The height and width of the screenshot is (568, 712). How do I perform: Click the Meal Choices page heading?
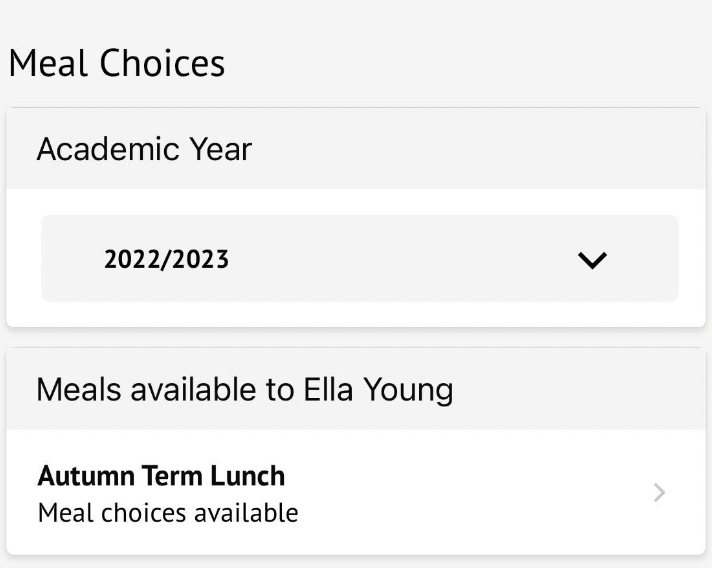[116, 63]
